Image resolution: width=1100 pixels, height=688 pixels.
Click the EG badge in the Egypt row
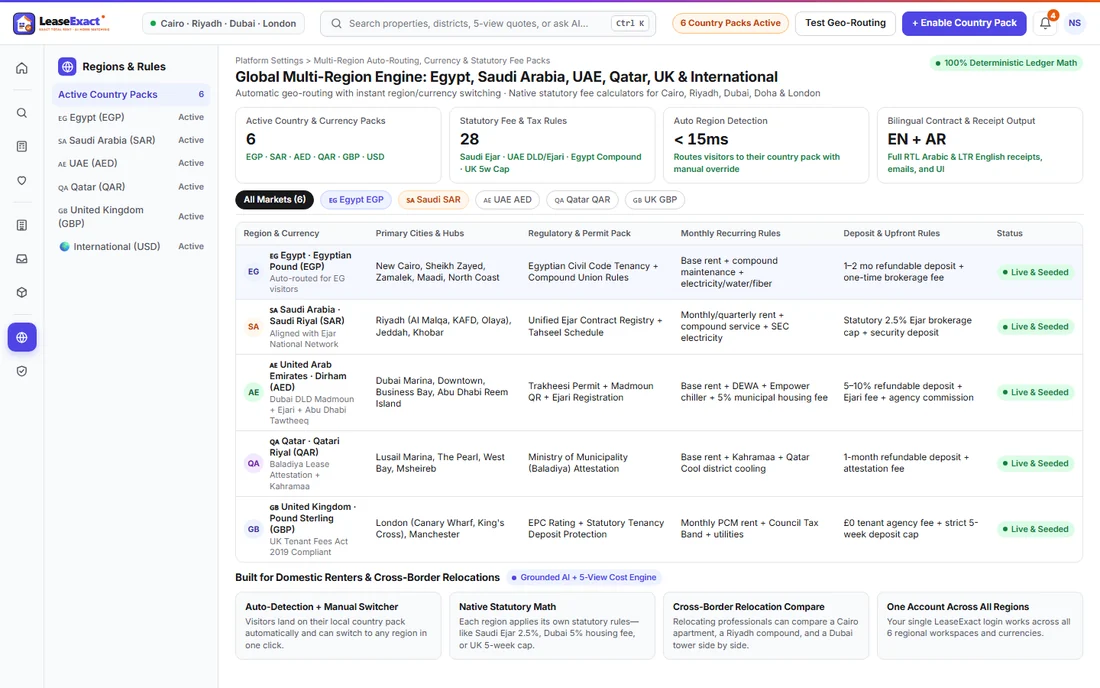(x=253, y=271)
